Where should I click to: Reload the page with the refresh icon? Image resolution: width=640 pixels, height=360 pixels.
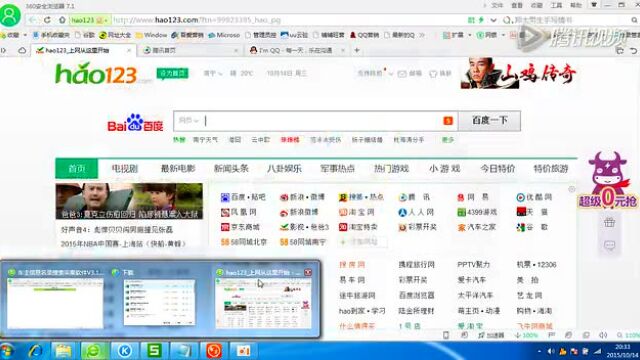pos(47,20)
